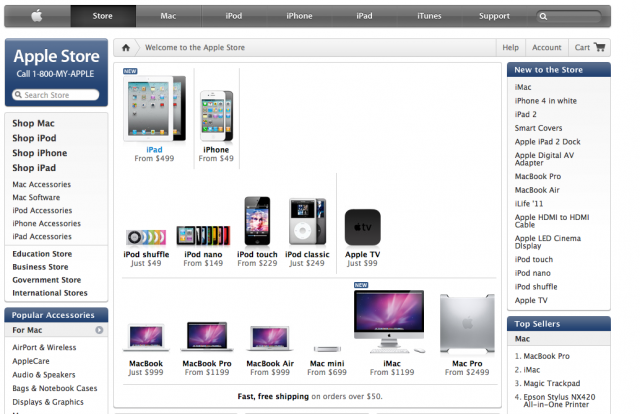Click the shopping cart icon

tap(600, 47)
